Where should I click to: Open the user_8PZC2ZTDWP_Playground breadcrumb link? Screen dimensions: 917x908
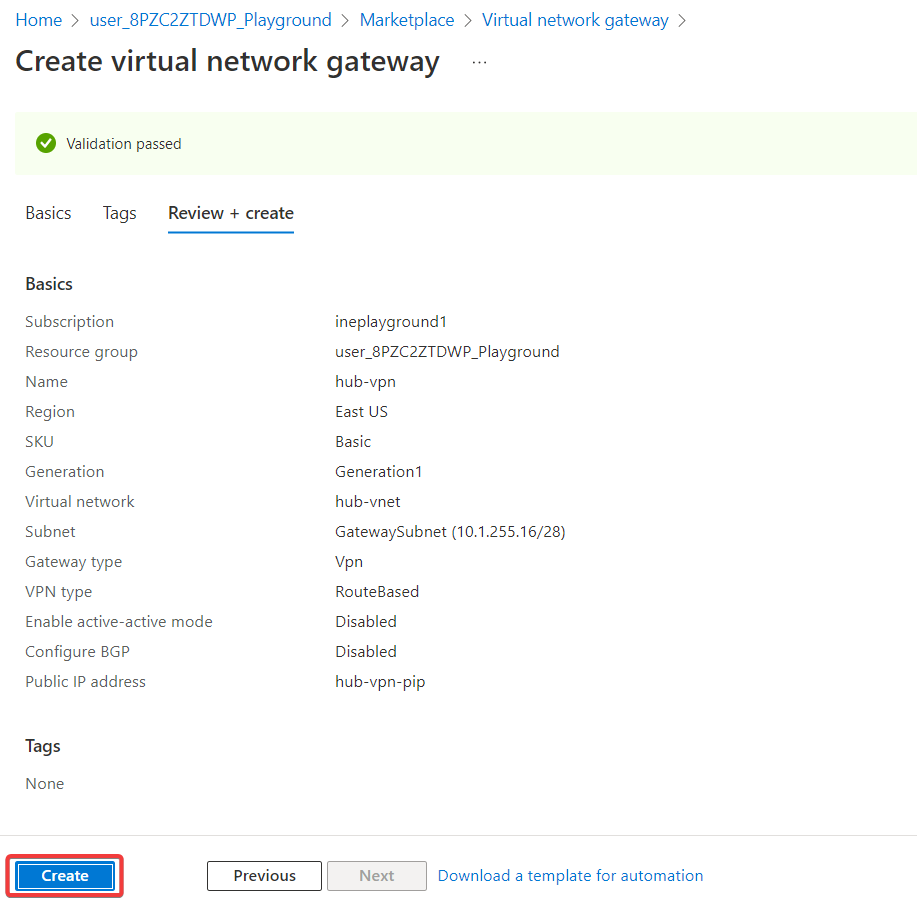[x=210, y=20]
